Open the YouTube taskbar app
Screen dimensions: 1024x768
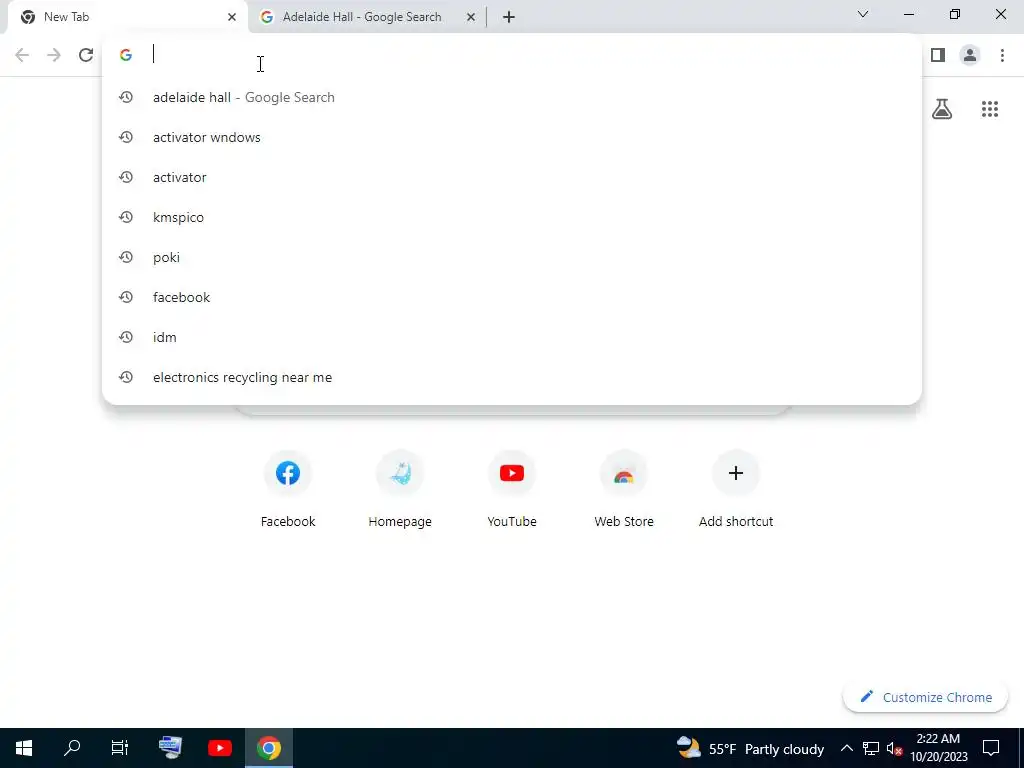pos(220,748)
